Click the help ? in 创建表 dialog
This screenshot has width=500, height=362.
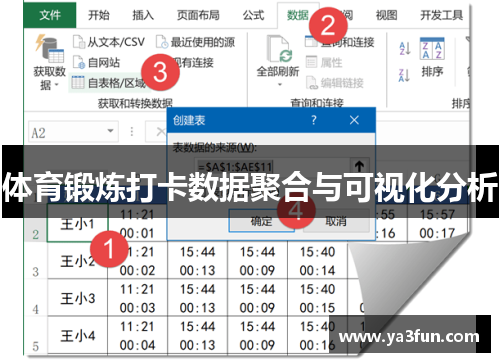click(313, 120)
